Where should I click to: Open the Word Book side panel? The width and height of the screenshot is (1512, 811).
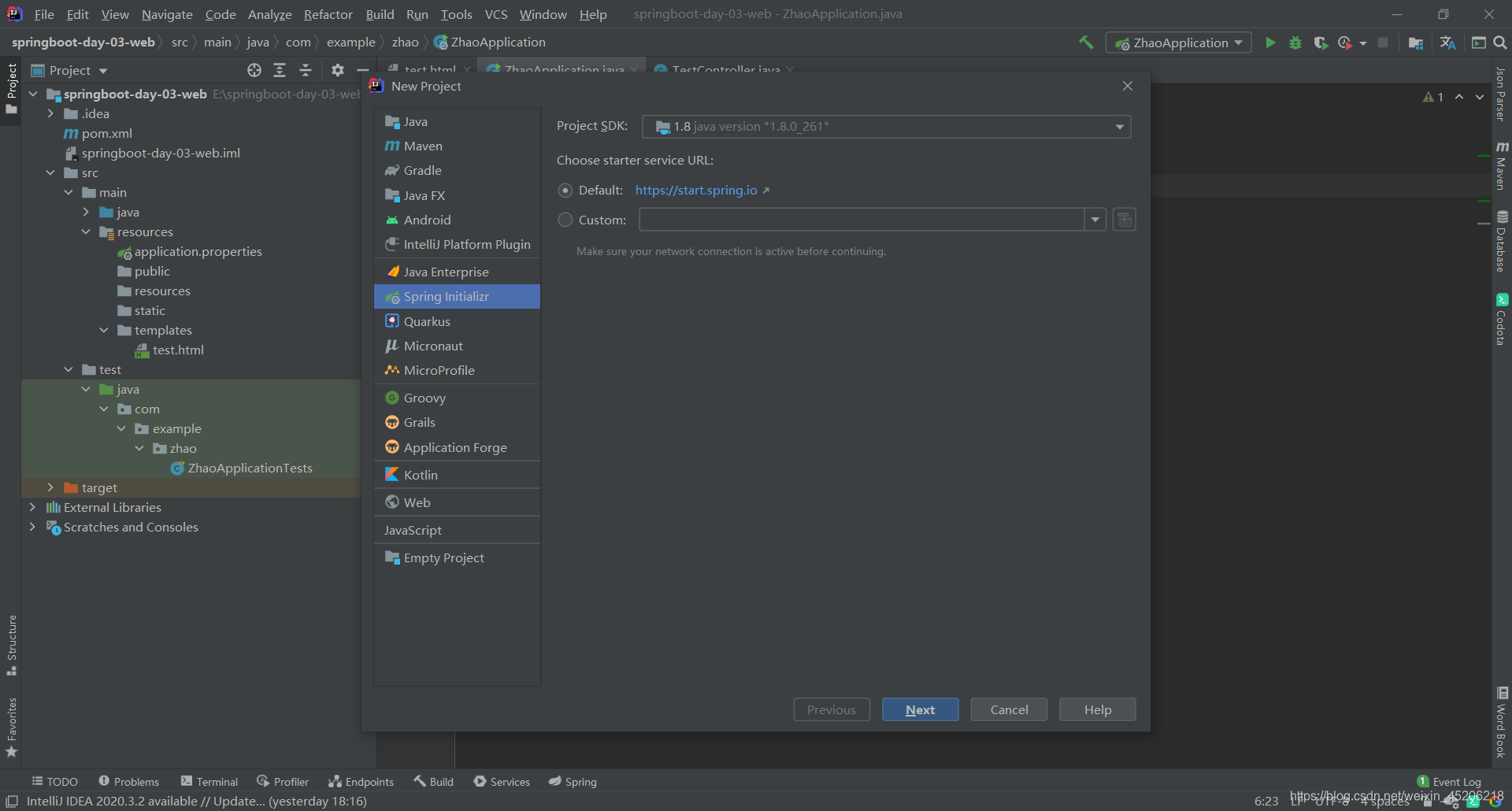[1502, 722]
